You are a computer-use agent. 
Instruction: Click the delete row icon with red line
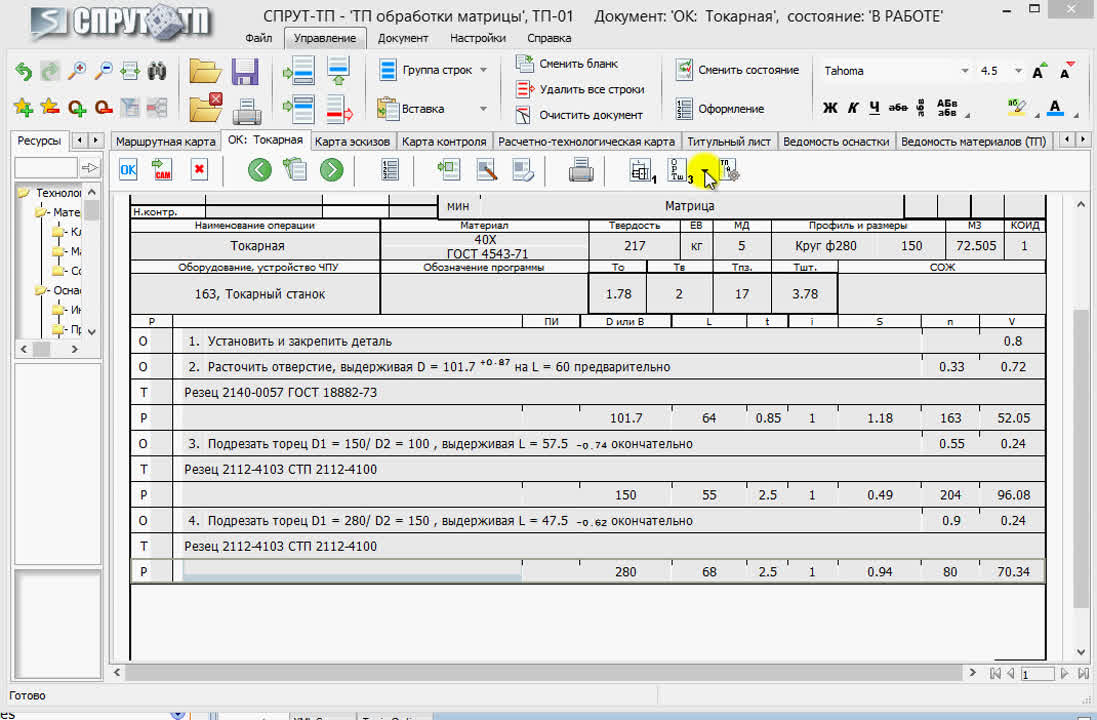pos(339,109)
